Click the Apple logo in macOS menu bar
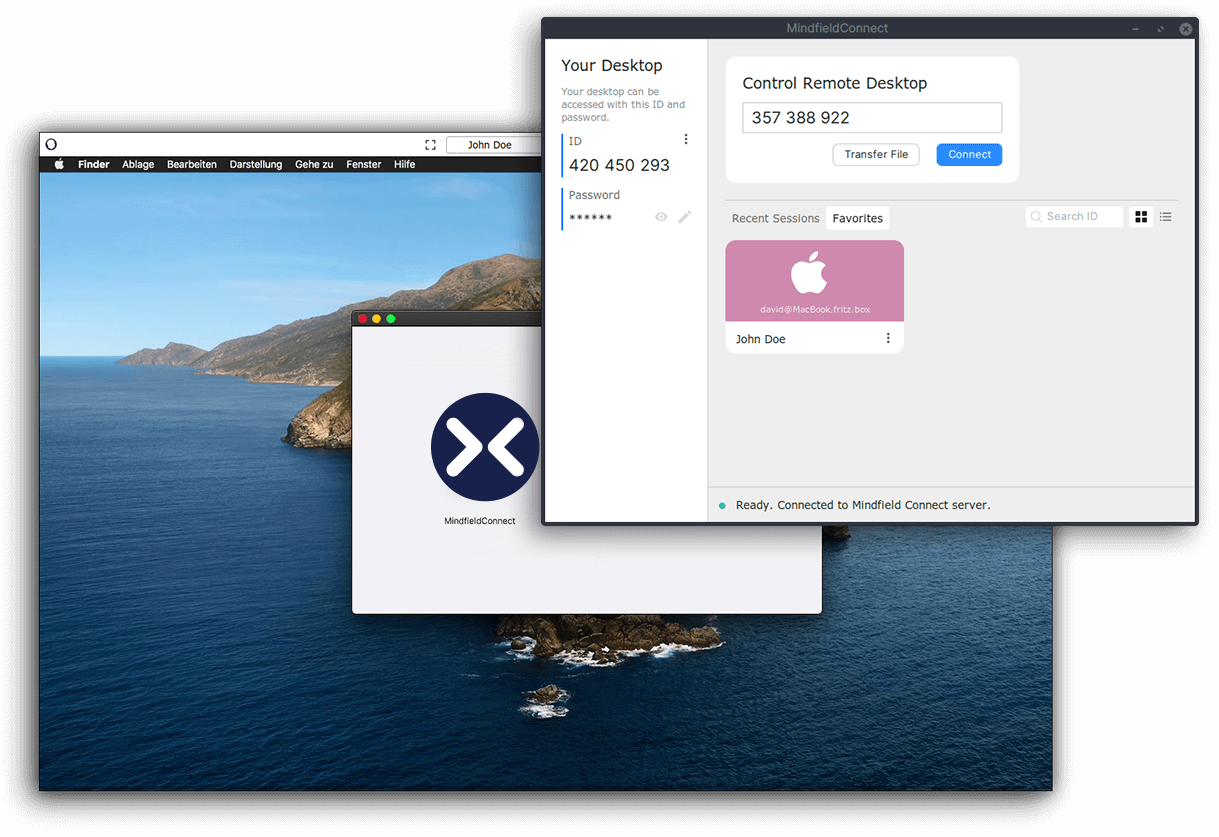The width and height of the screenshot is (1219, 837). pyautogui.click(x=59, y=164)
